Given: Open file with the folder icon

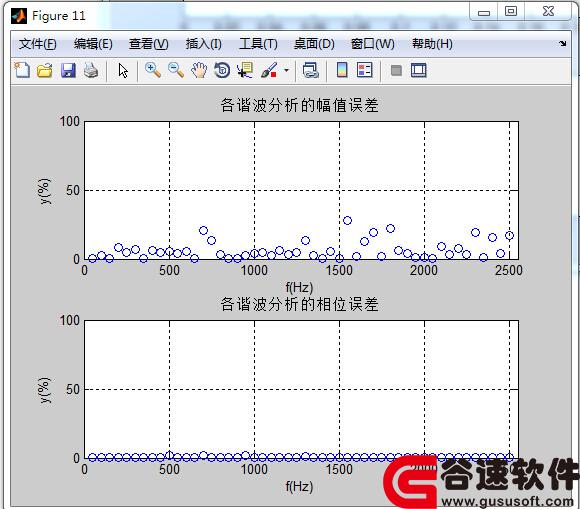Looking at the screenshot, I should pos(45,70).
